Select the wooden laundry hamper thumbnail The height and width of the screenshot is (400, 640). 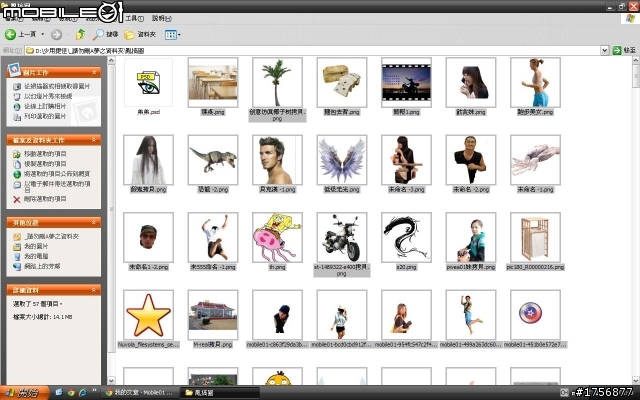point(535,238)
